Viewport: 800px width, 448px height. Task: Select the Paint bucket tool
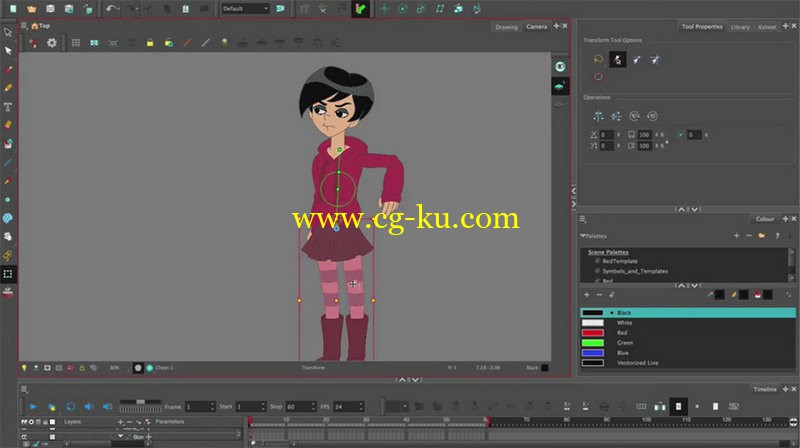[x=8, y=144]
